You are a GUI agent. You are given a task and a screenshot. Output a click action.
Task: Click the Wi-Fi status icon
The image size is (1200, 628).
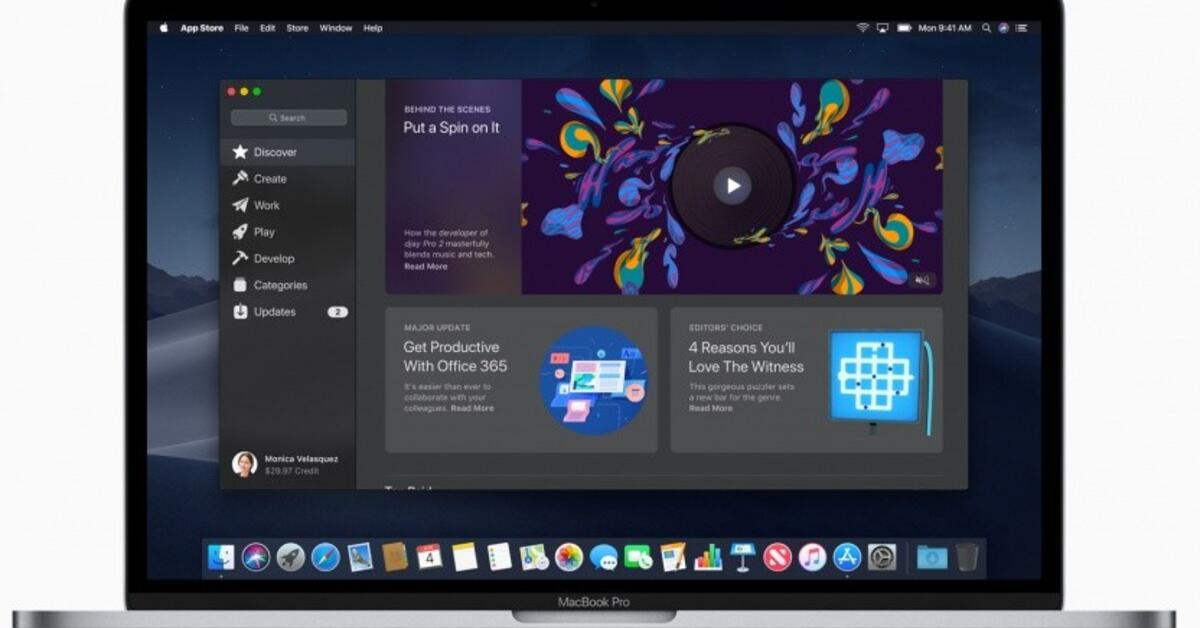(862, 28)
